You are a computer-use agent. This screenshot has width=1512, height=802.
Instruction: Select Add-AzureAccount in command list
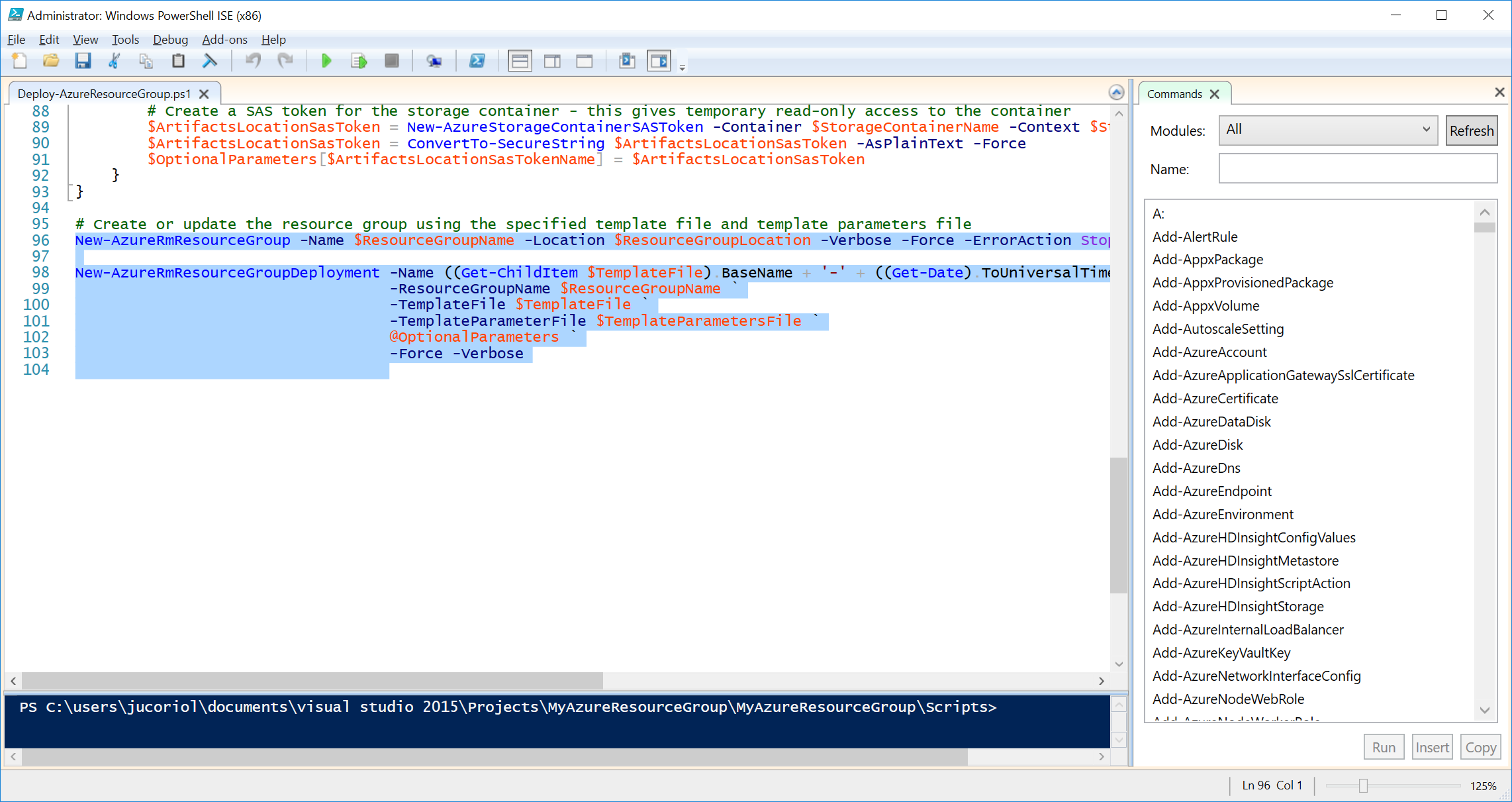pyautogui.click(x=1209, y=352)
